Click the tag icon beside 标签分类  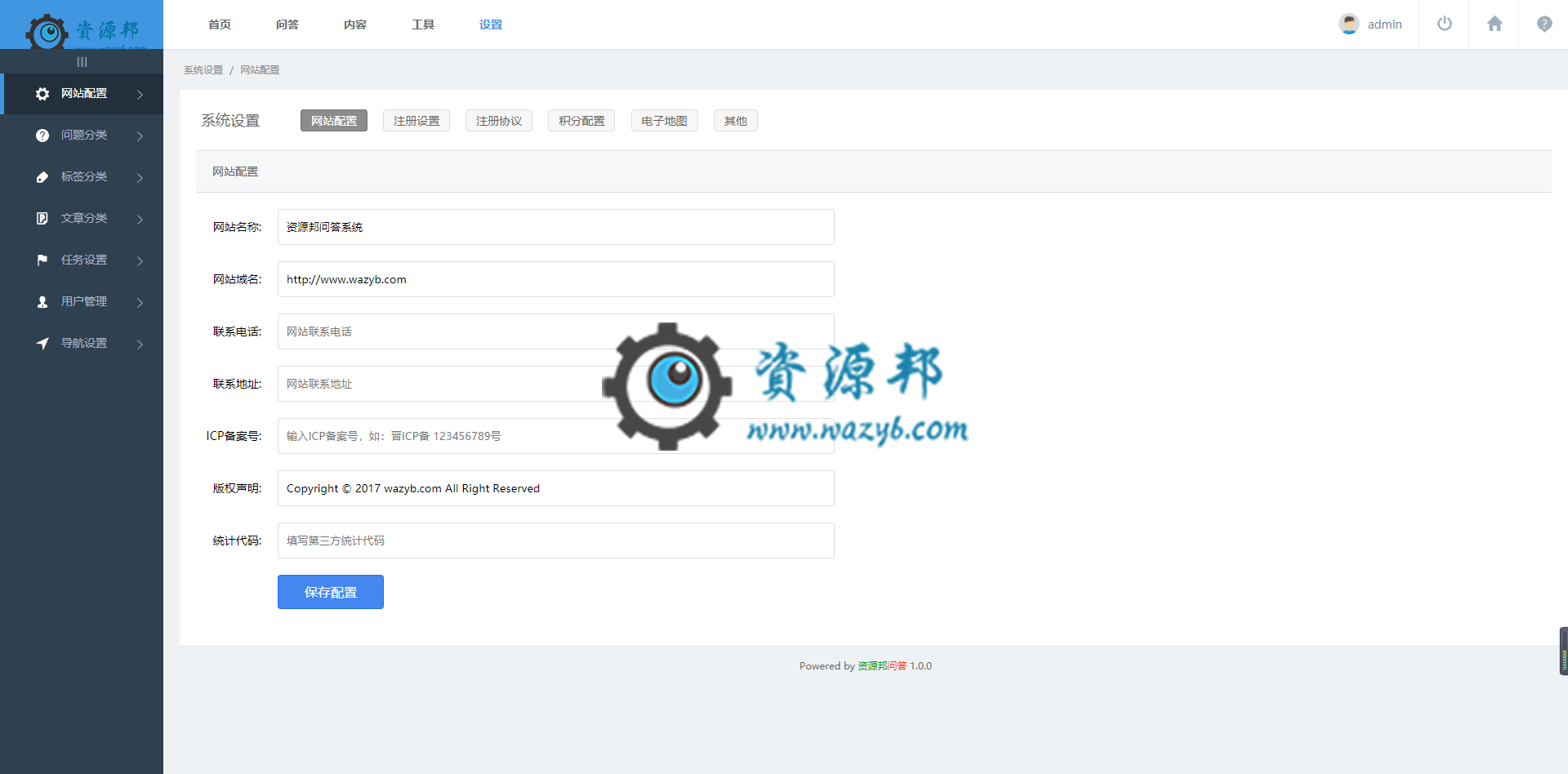(42, 177)
